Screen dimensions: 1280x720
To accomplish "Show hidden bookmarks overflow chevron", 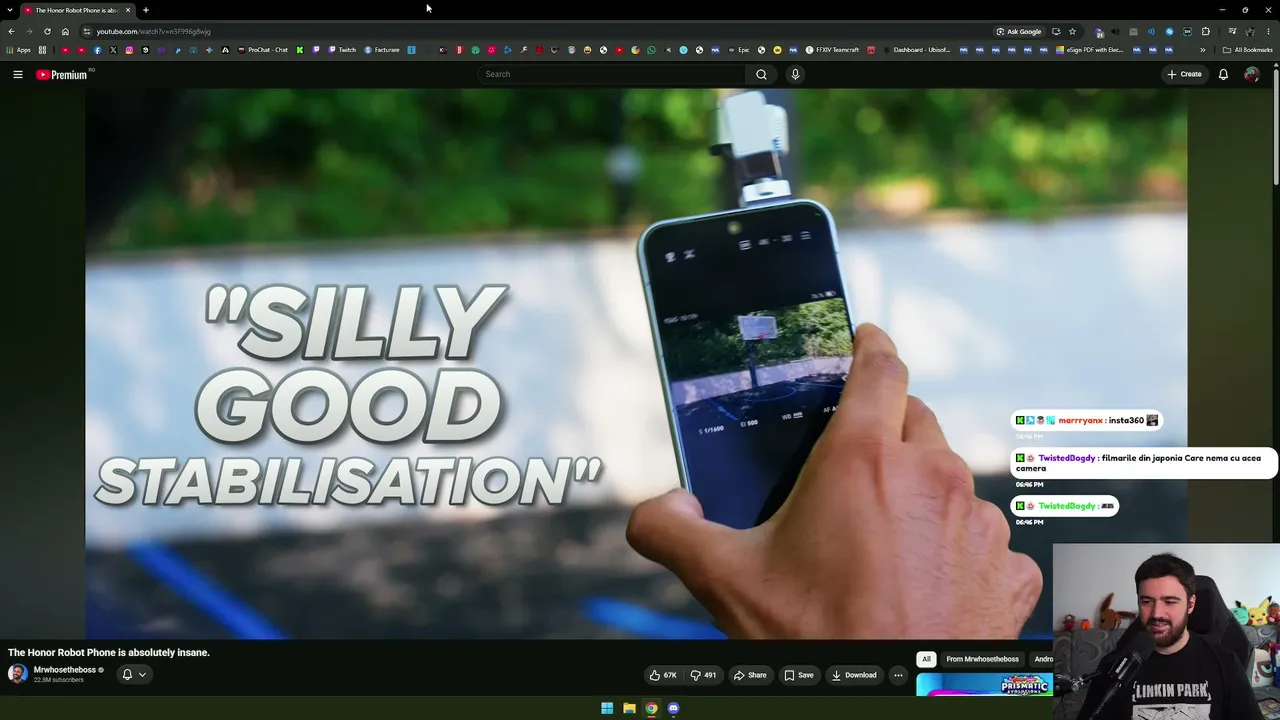I will (1203, 50).
